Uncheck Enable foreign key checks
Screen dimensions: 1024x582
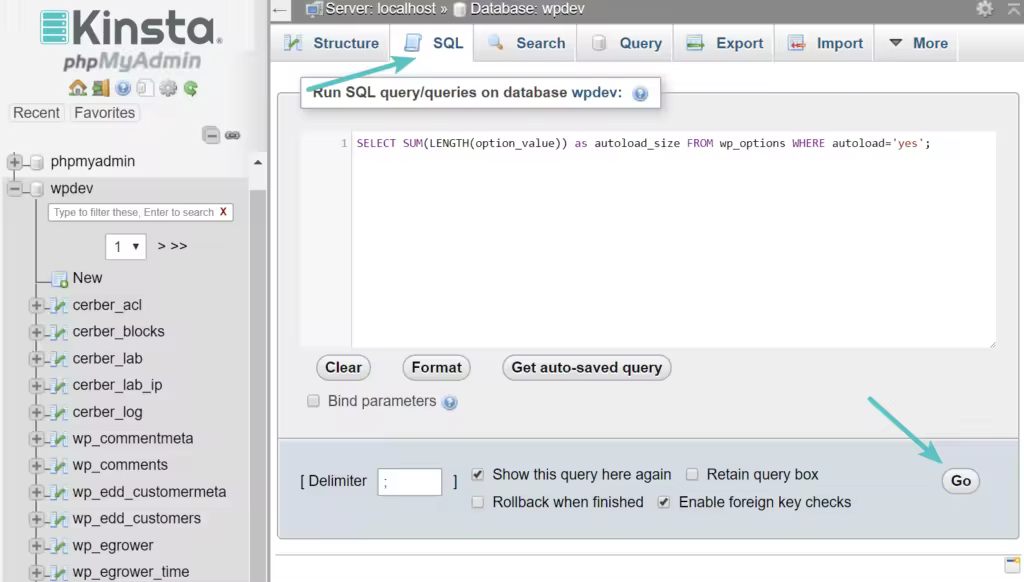[664, 502]
